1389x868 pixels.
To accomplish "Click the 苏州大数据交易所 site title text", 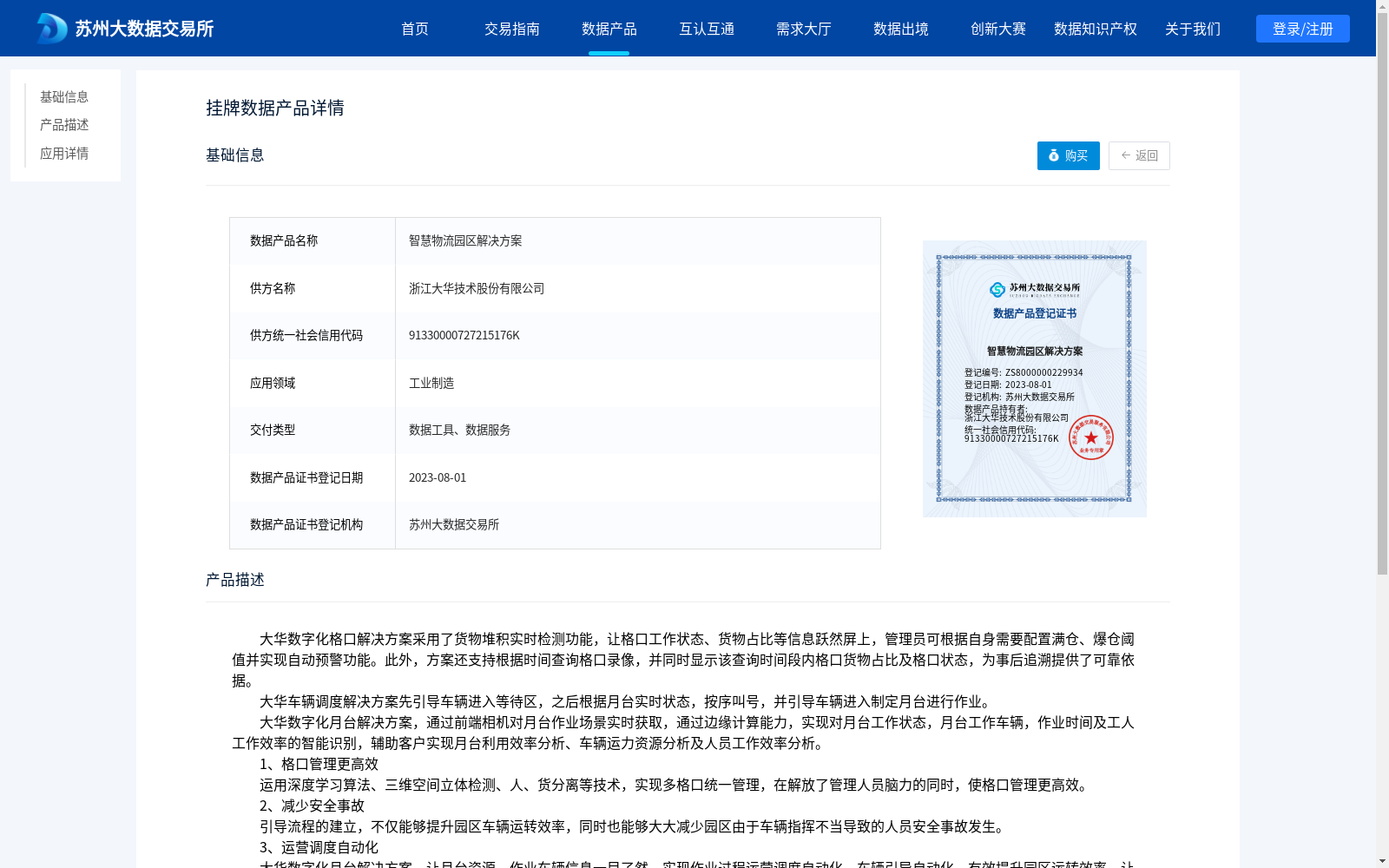I will point(144,29).
